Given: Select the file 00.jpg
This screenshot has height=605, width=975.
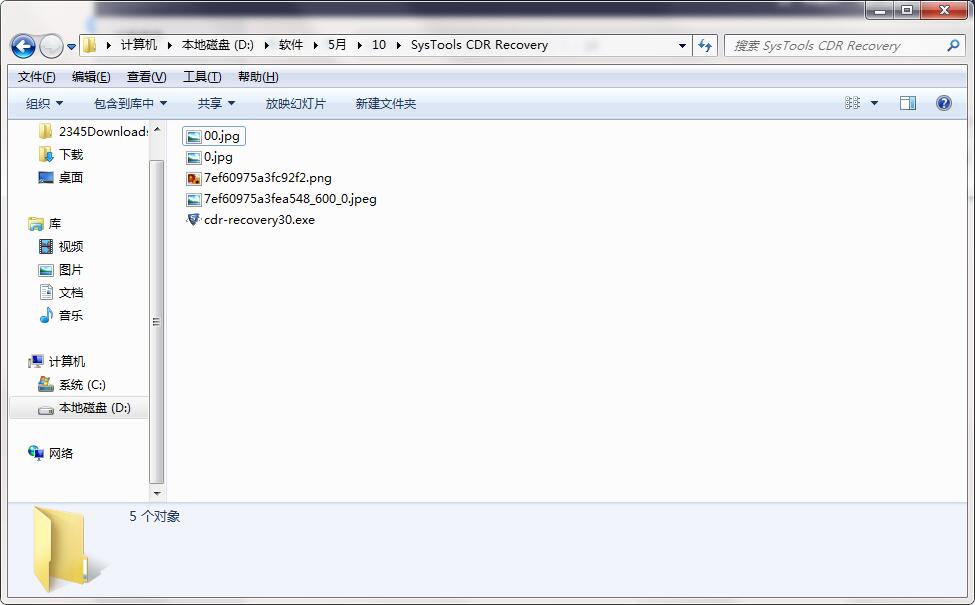Looking at the screenshot, I should [214, 136].
